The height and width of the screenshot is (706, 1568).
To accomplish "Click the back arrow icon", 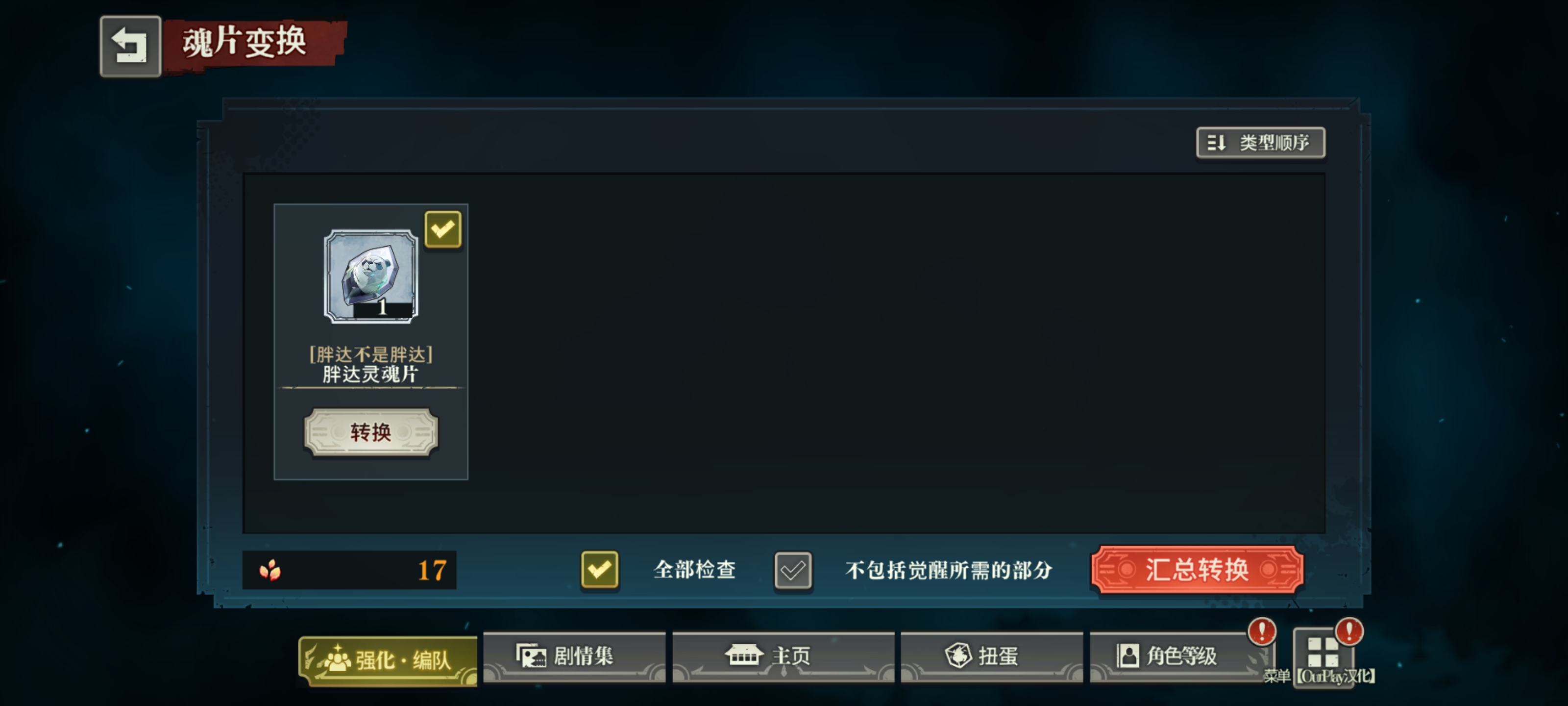I will [x=130, y=46].
